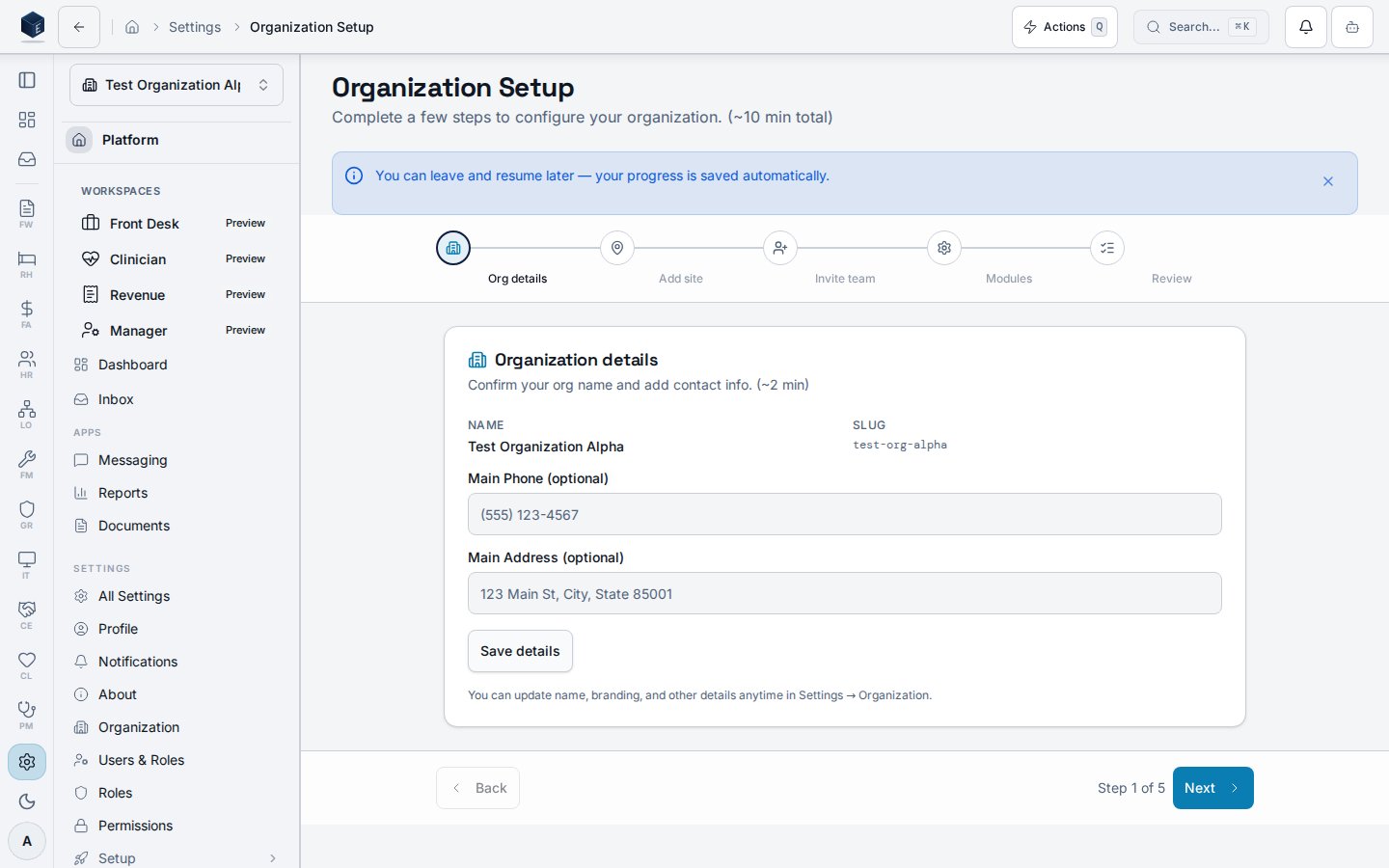Open Users & Roles settings
This screenshot has width=1389, height=868.
click(x=177, y=760)
